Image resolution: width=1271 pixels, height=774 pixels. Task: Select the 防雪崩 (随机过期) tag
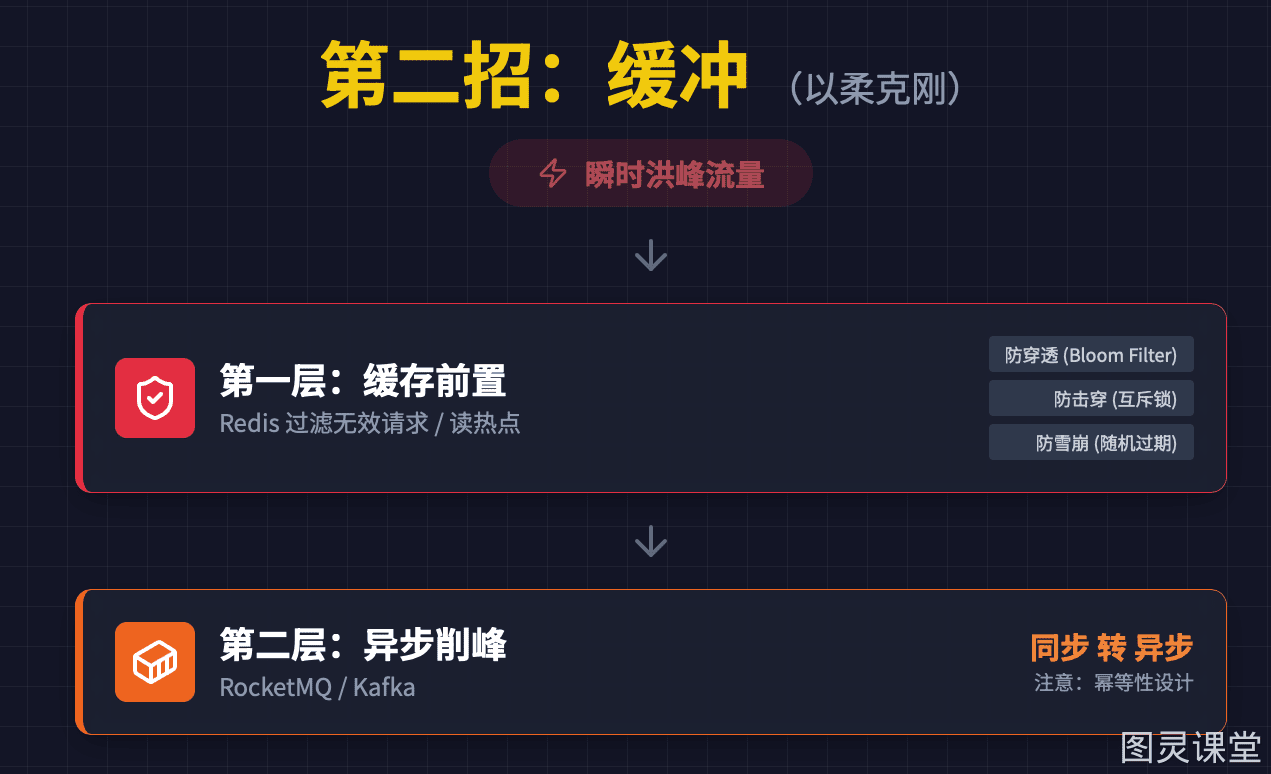click(x=1091, y=443)
